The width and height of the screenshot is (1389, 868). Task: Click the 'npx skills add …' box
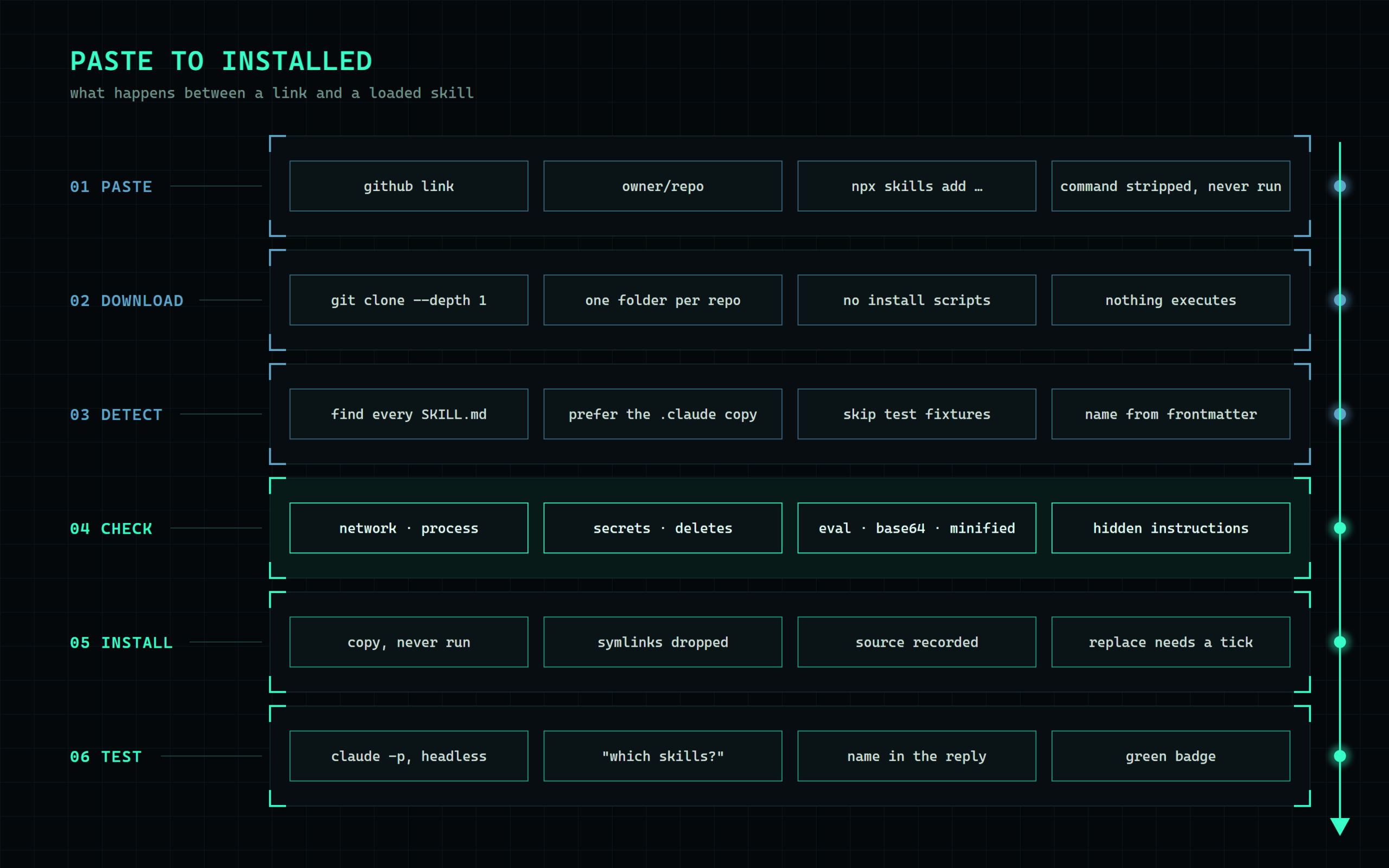916,186
